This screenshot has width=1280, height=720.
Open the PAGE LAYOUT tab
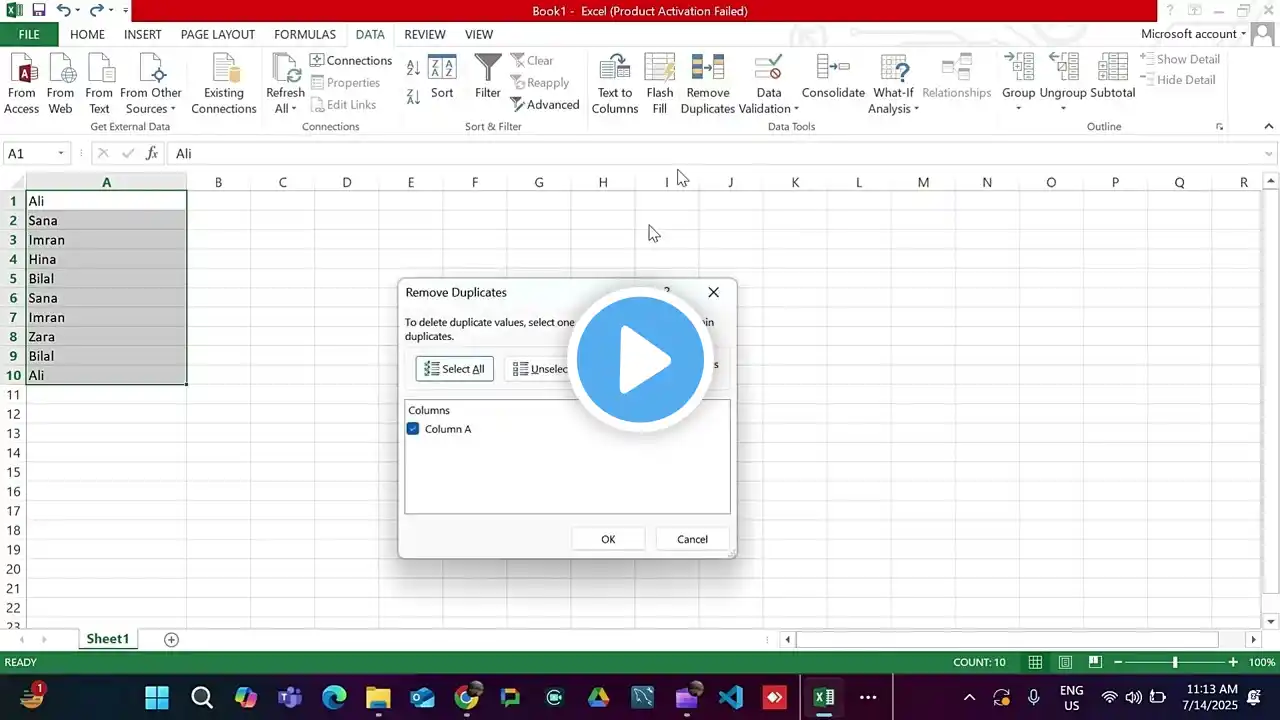tap(217, 34)
